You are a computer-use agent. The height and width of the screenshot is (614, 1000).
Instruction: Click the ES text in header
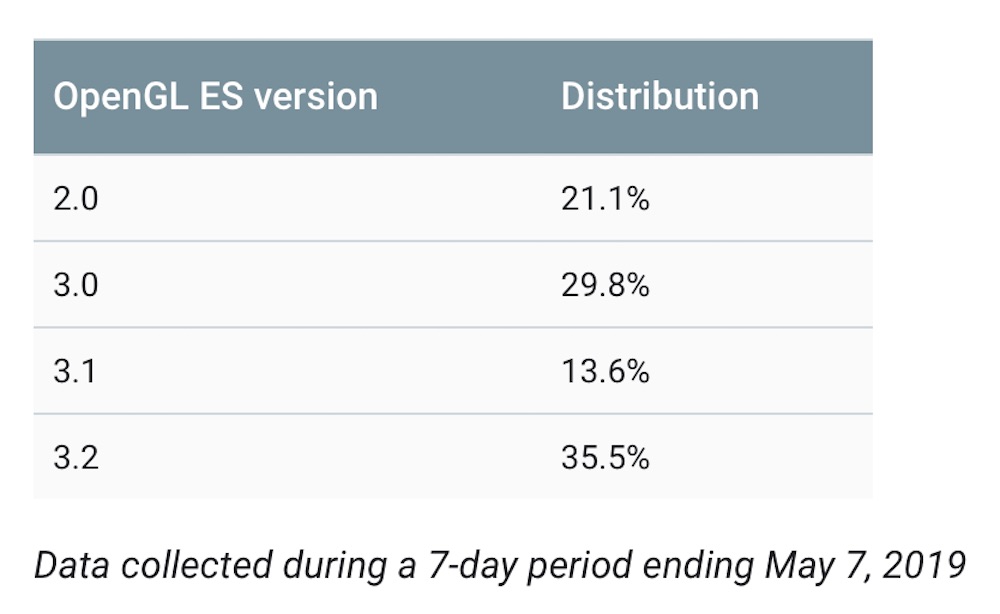point(221,97)
